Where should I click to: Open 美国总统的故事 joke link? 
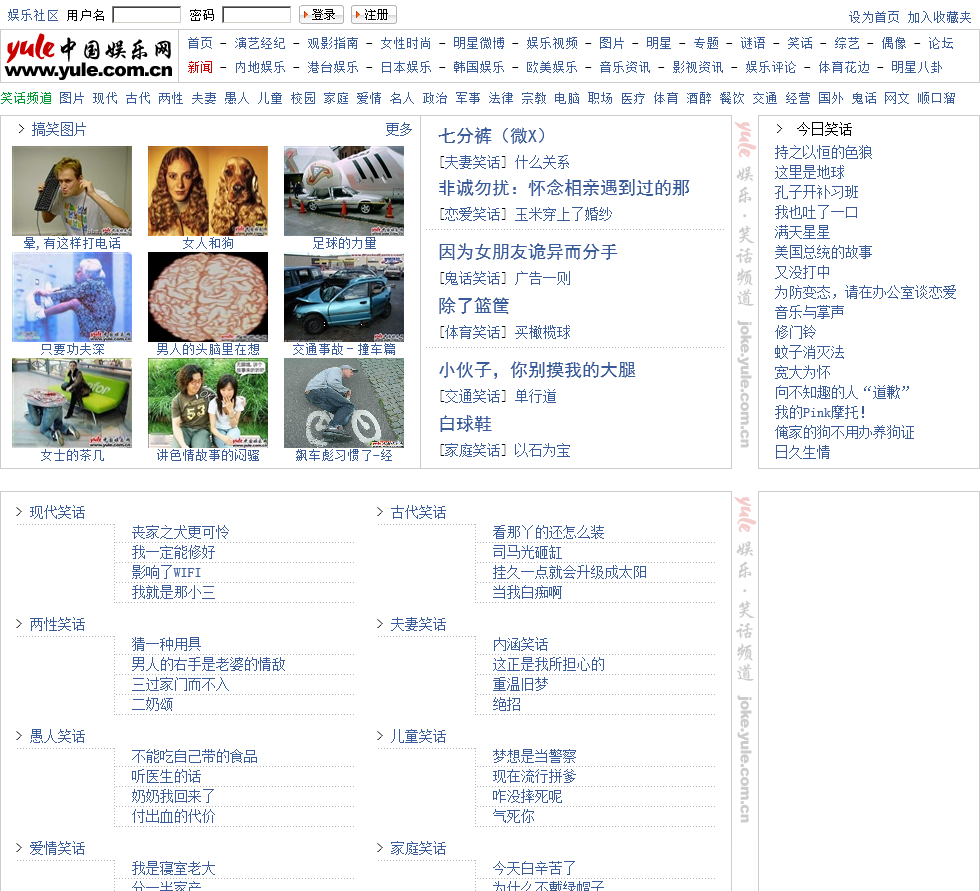click(823, 252)
